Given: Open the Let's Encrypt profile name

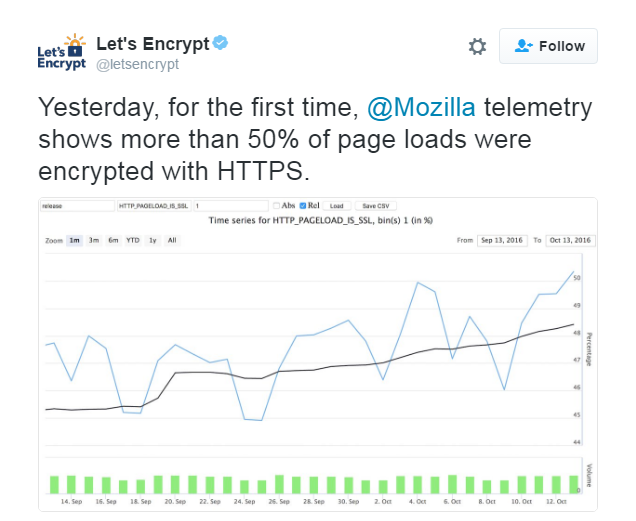Looking at the screenshot, I should 153,43.
